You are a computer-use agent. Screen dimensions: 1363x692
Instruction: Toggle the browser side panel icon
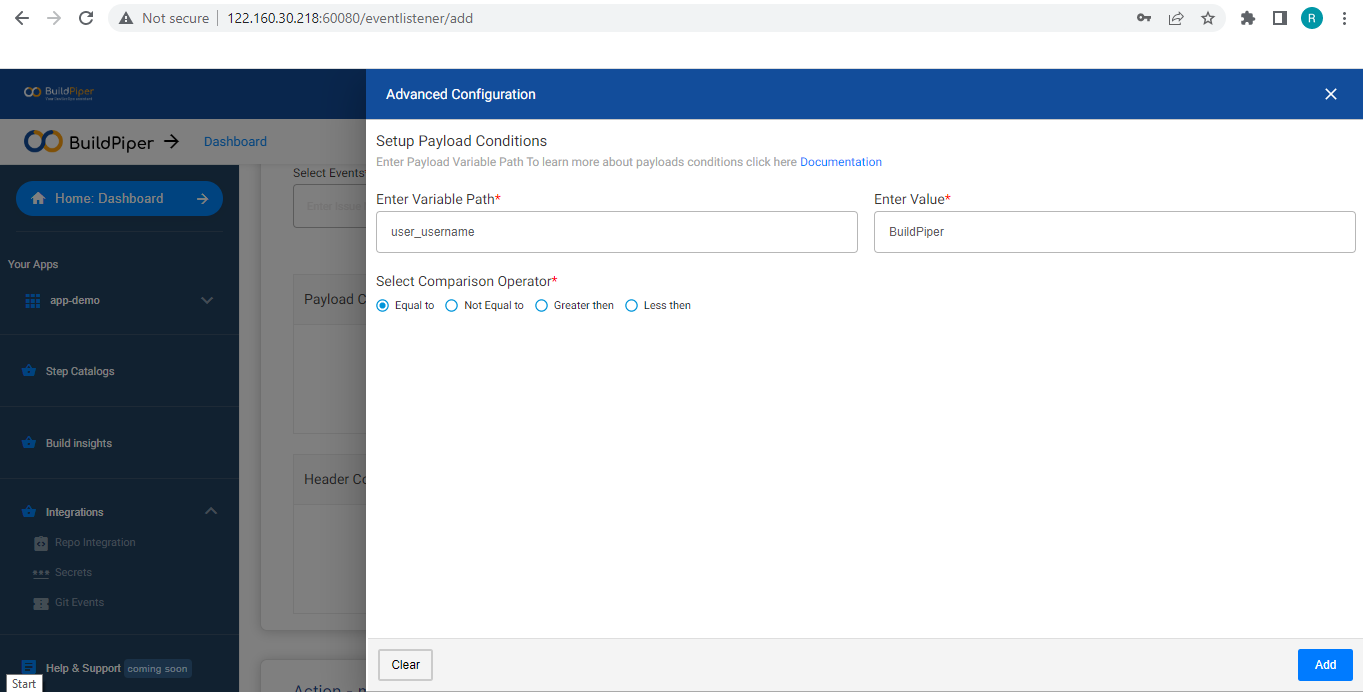tap(1280, 18)
